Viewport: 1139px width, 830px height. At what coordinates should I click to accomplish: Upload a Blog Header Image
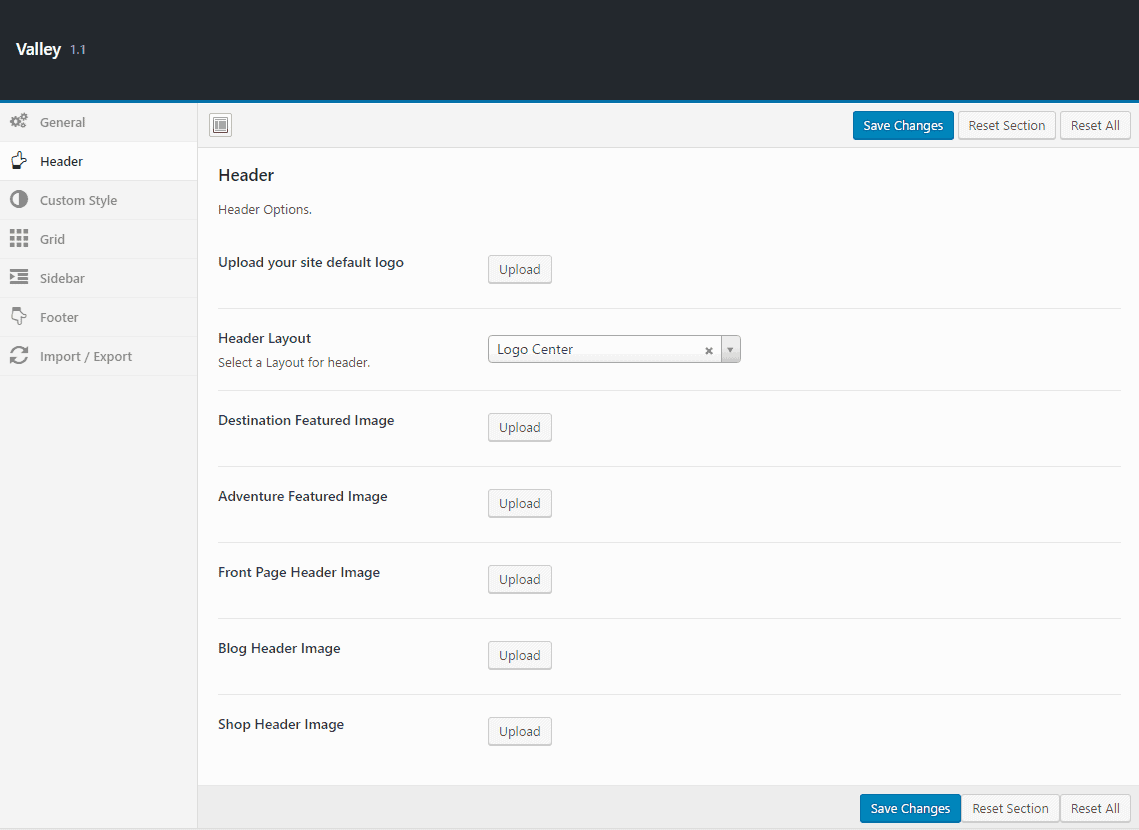tap(519, 655)
